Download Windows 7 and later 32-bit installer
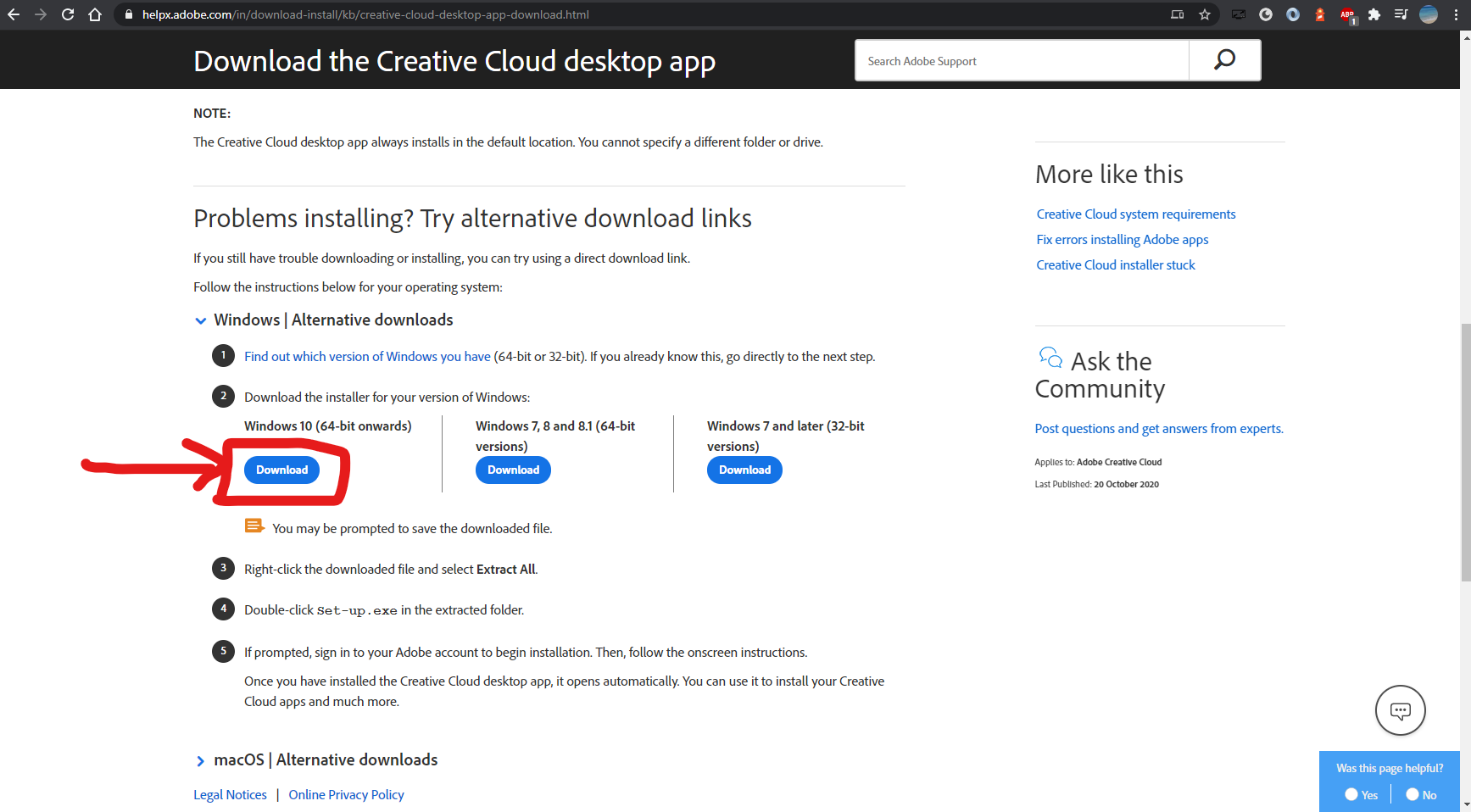The height and width of the screenshot is (812, 1471). point(744,470)
